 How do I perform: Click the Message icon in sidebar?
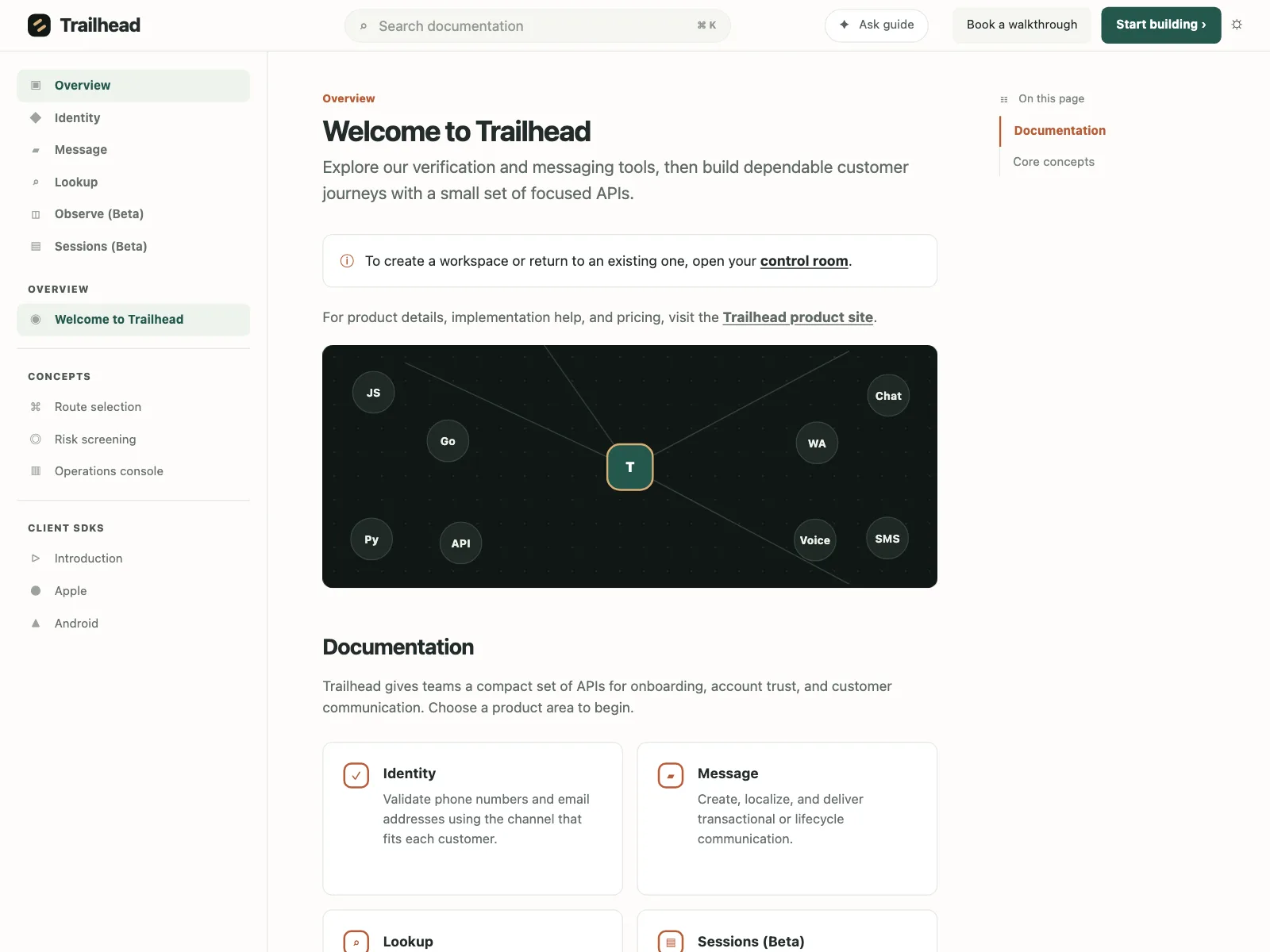(36, 150)
